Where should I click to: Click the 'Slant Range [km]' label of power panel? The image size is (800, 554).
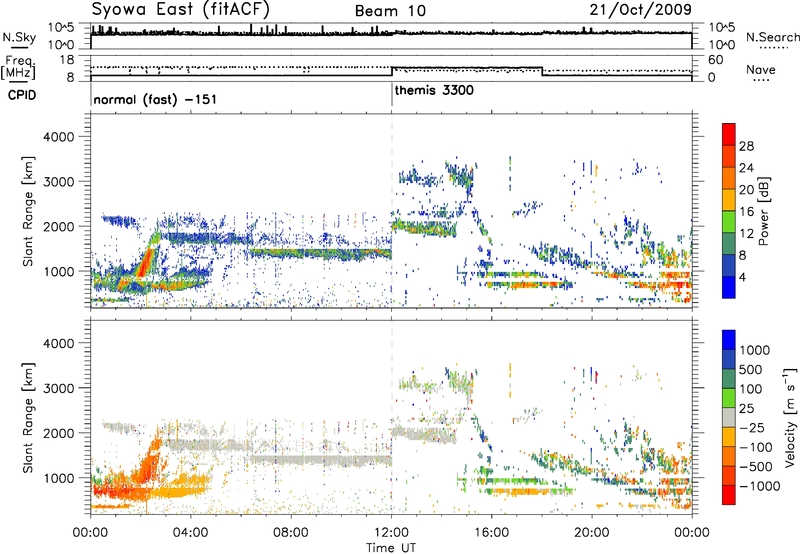(x=28, y=211)
